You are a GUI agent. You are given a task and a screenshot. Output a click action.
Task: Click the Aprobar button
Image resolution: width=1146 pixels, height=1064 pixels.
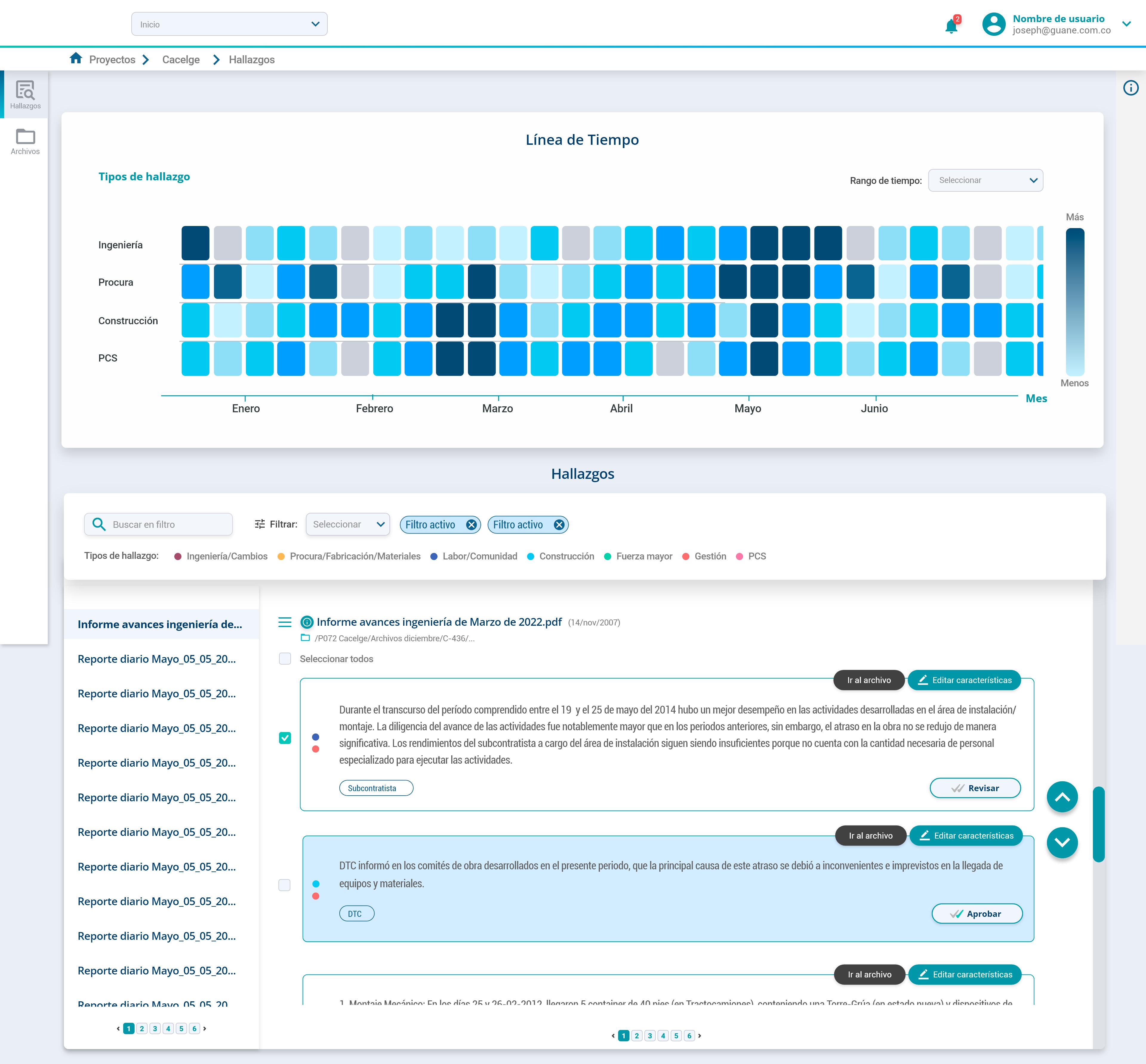[x=977, y=914]
